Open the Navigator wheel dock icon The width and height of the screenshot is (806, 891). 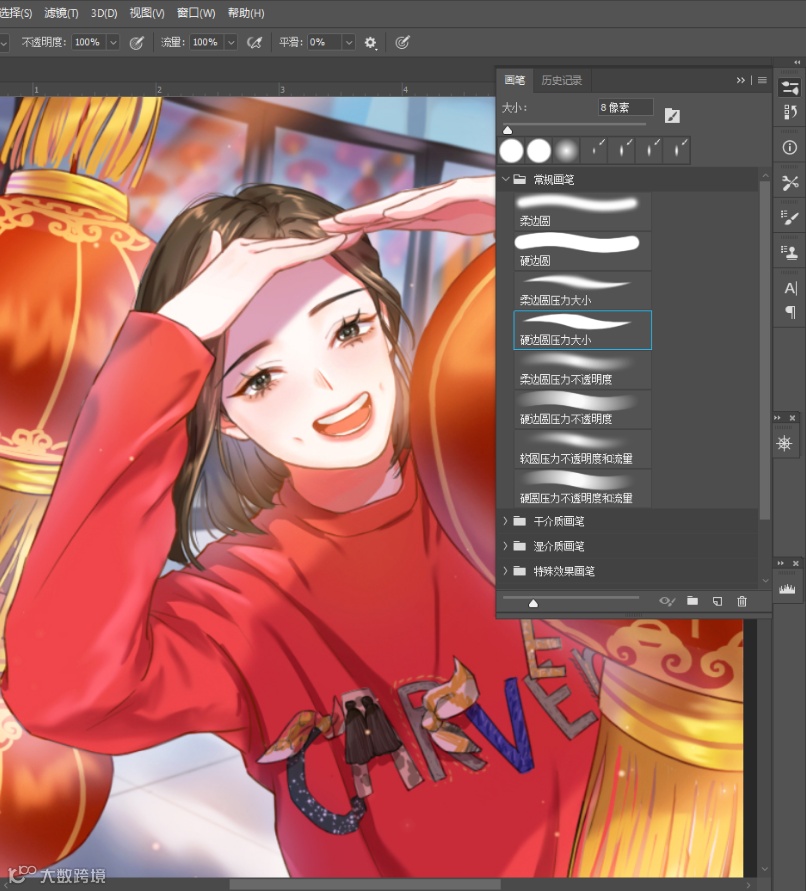pos(784,443)
